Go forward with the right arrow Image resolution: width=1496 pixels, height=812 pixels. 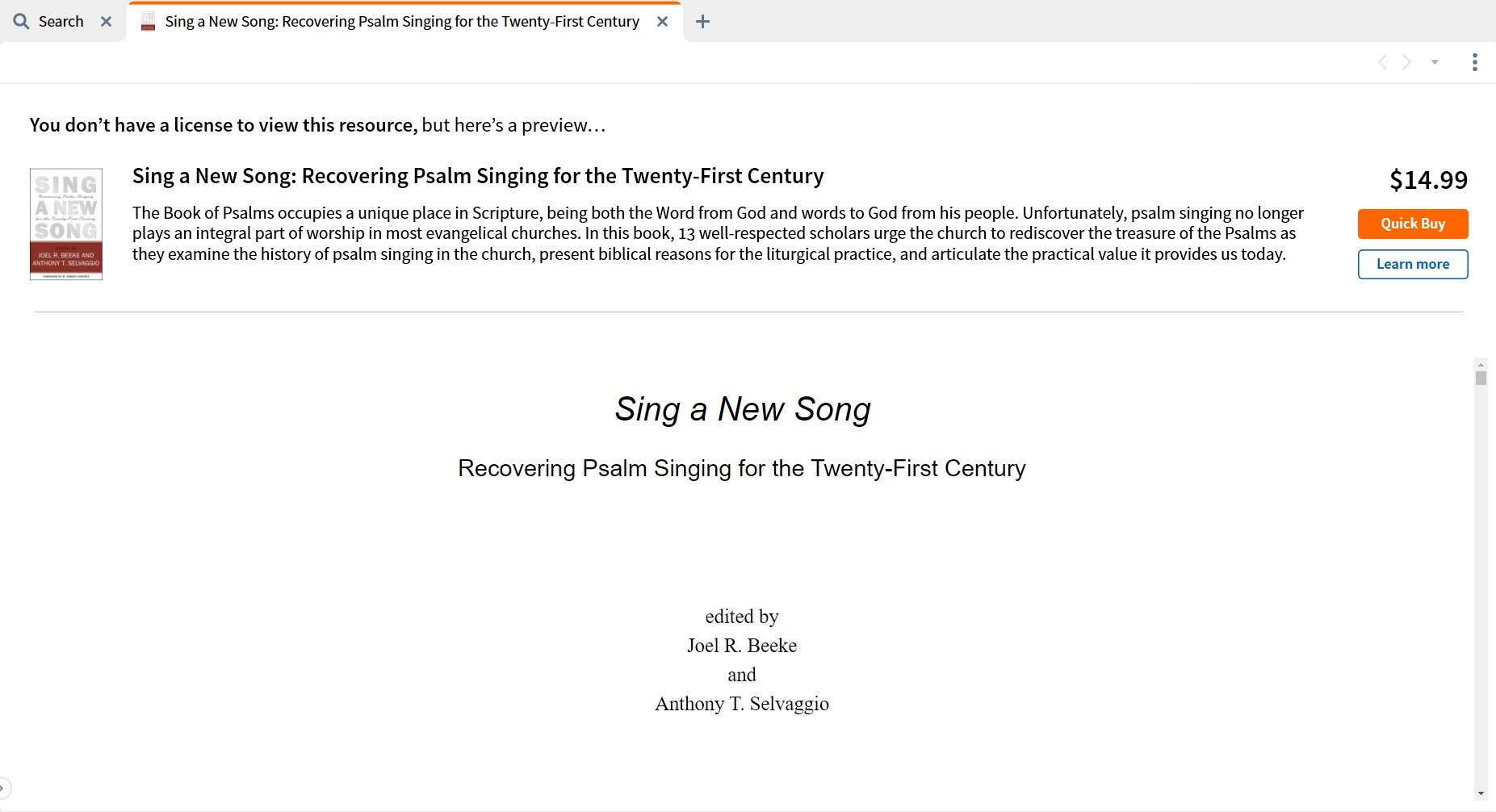[x=1407, y=62]
